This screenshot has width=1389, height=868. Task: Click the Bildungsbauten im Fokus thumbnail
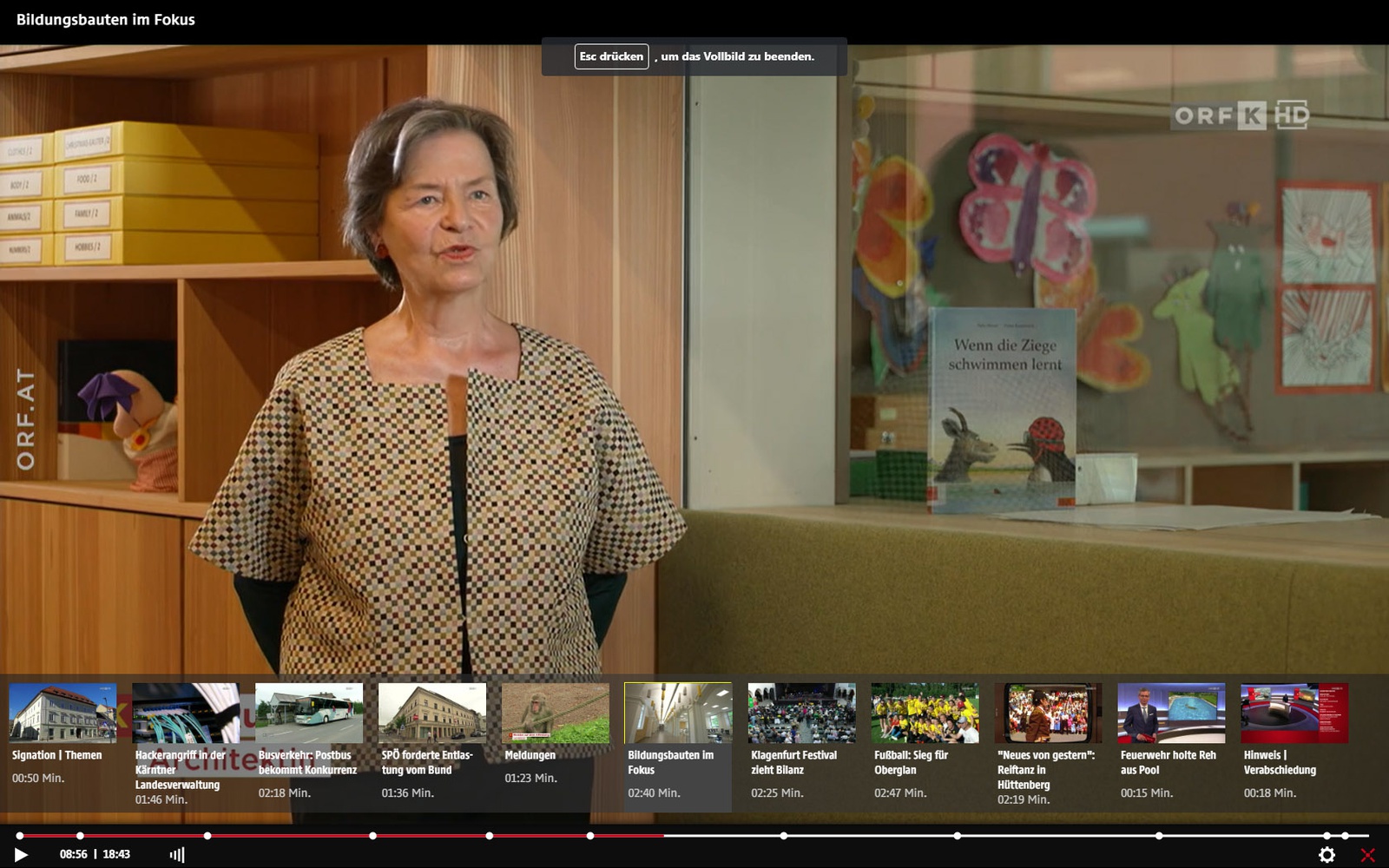click(678, 713)
